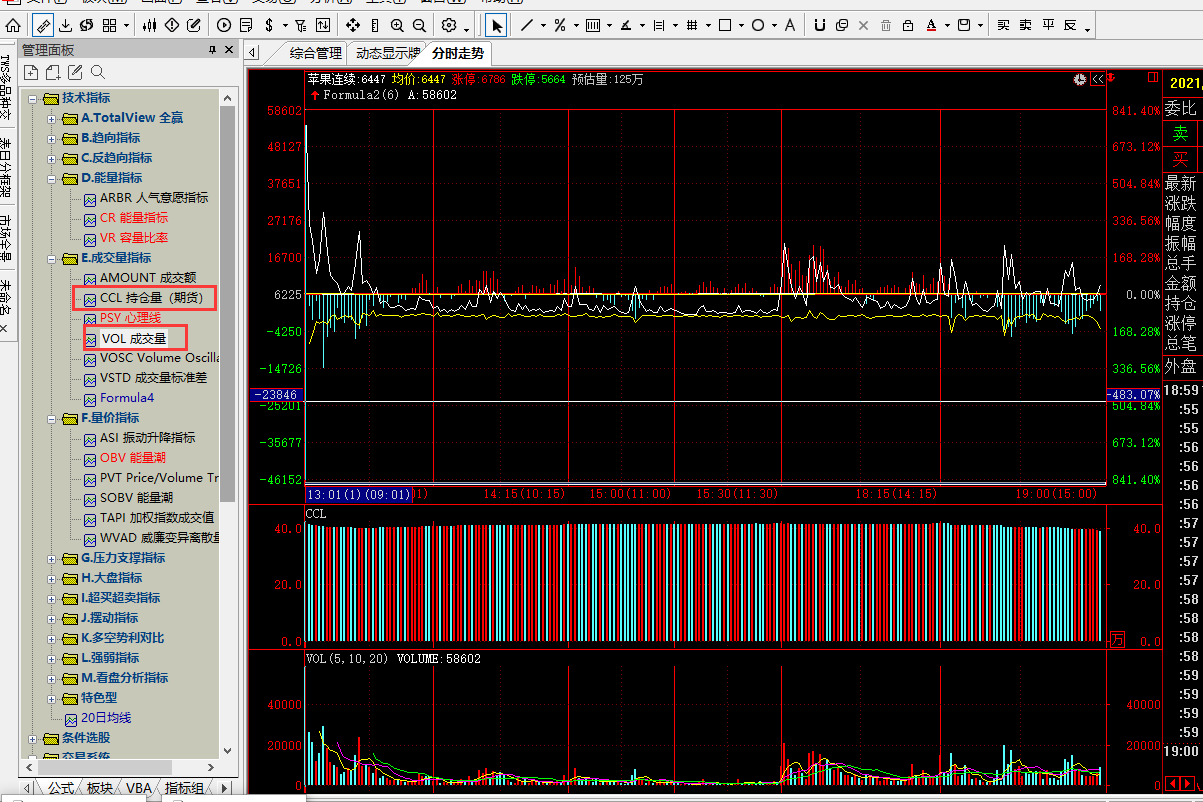
Task: Open the 板块 tab at panel bottom
Action: tap(99, 789)
